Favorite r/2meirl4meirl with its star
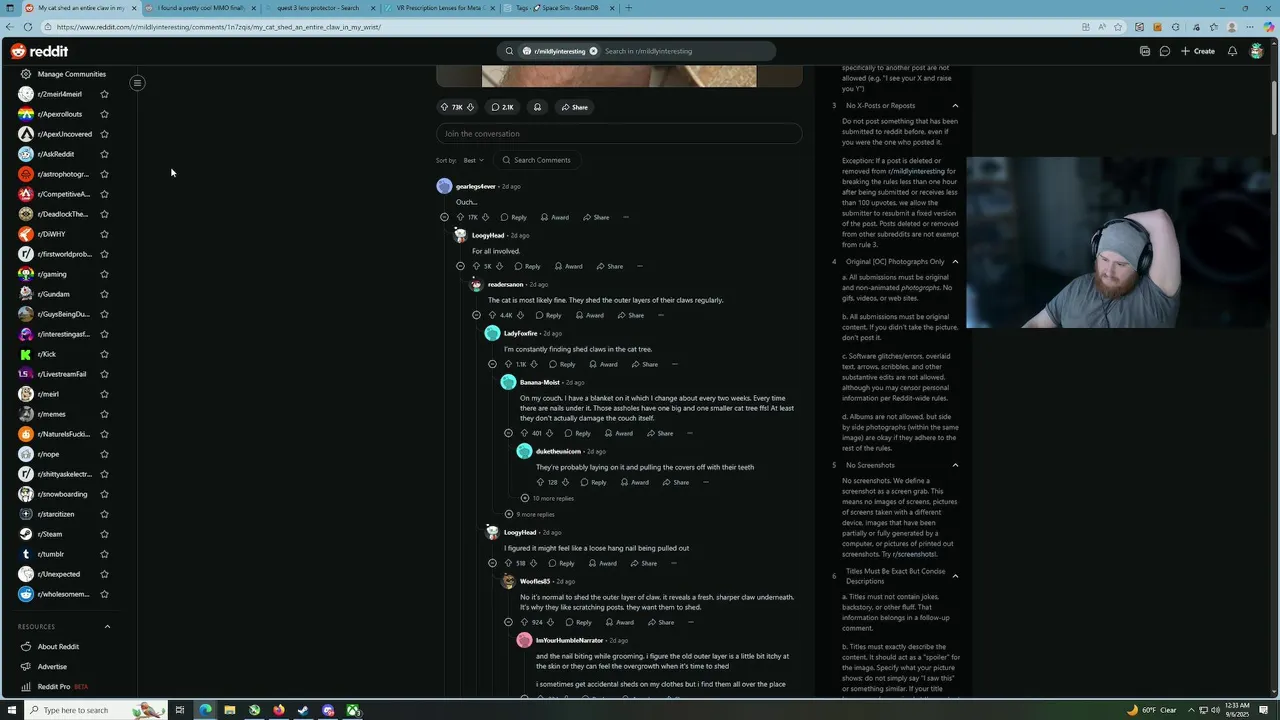This screenshot has width=1280, height=720. [104, 94]
